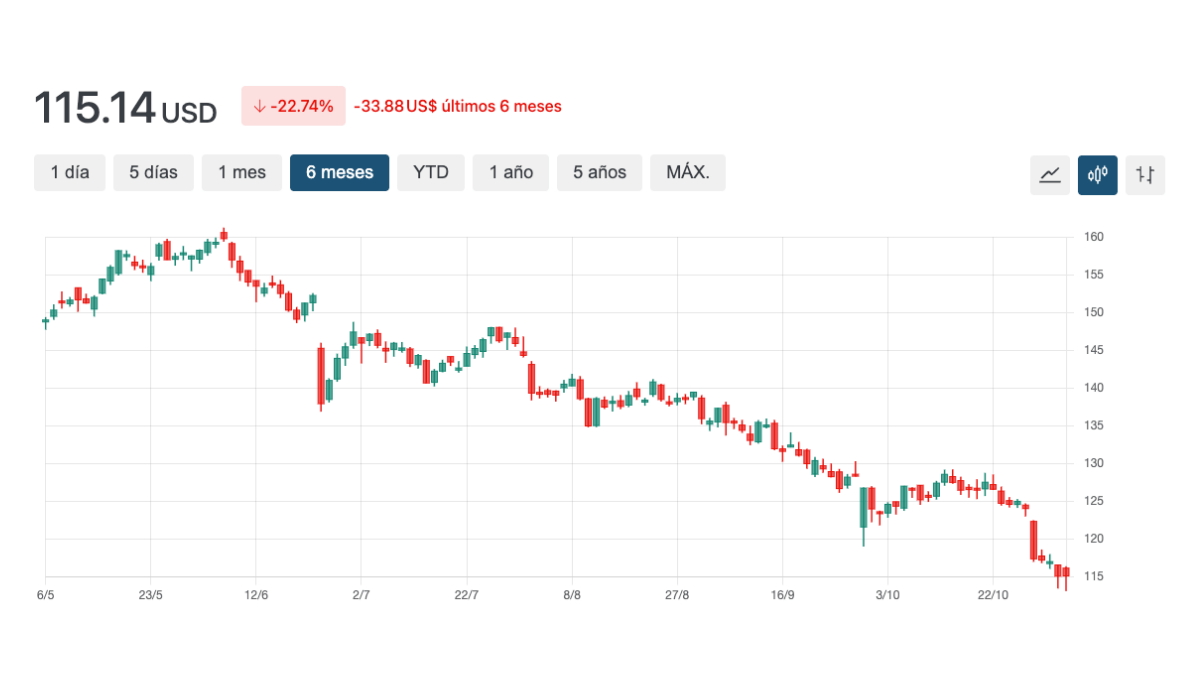Open the "5 días" view

pyautogui.click(x=153, y=172)
